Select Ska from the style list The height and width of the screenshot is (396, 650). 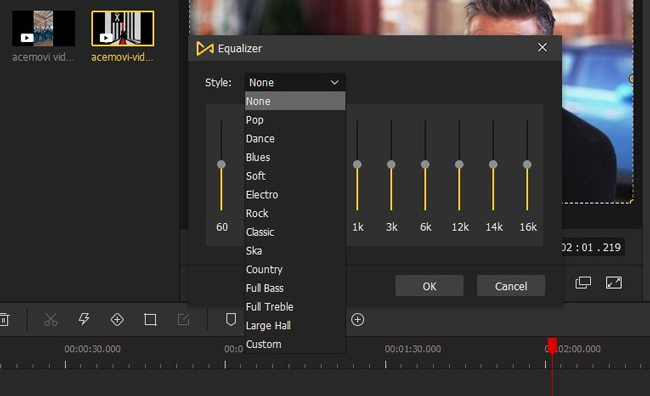[295, 250]
